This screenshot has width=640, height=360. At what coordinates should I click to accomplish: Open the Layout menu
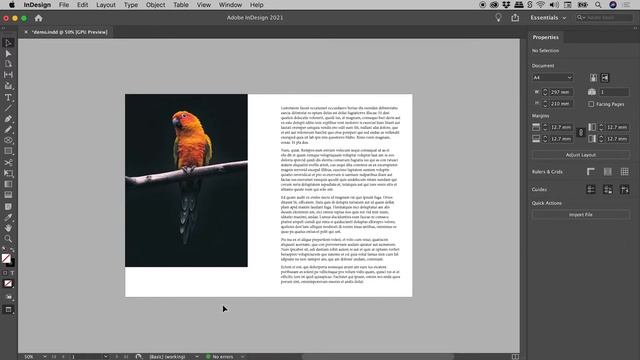click(x=106, y=5)
